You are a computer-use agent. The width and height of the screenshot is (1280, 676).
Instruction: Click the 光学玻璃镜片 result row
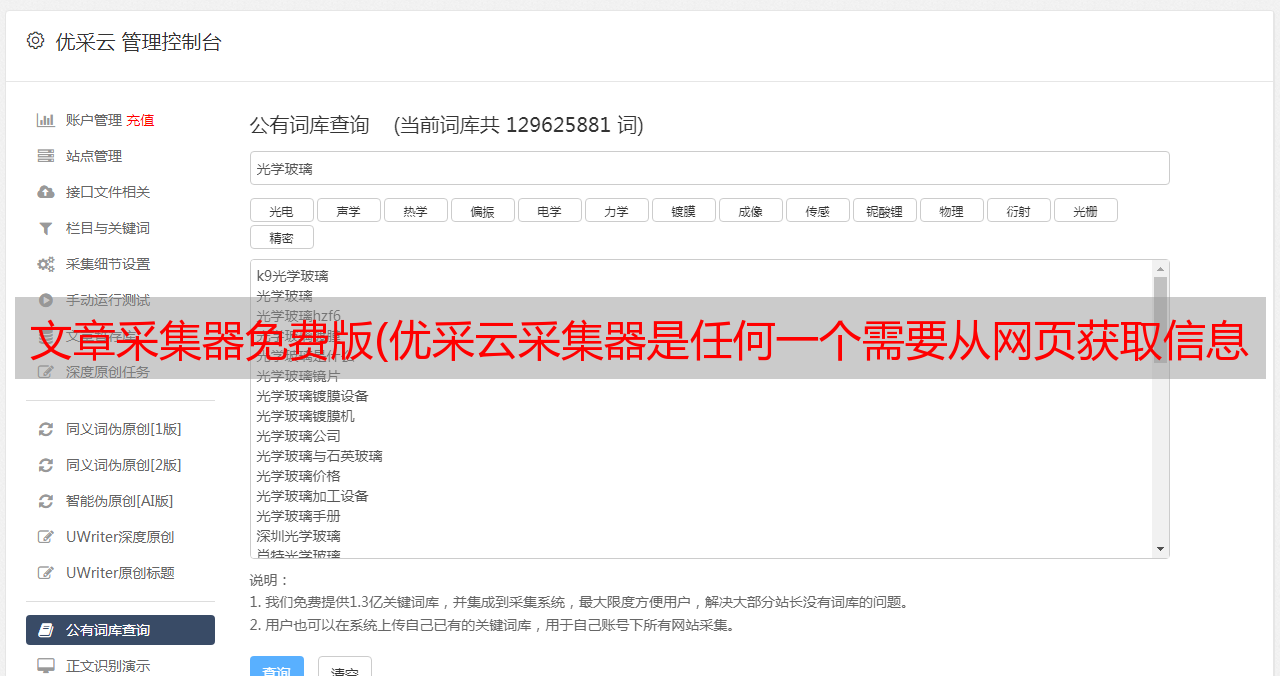pyautogui.click(x=298, y=376)
